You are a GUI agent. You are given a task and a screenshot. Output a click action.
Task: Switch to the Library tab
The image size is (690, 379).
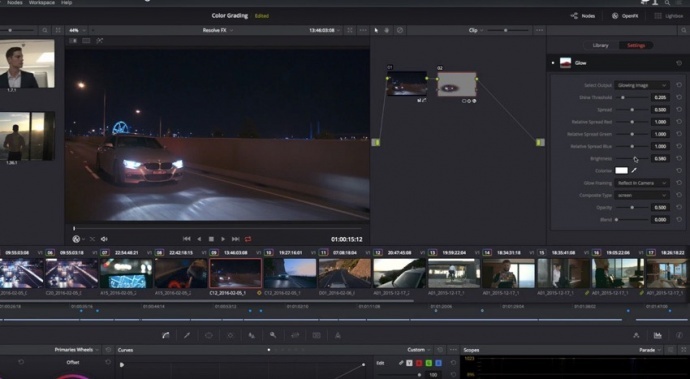pos(600,45)
